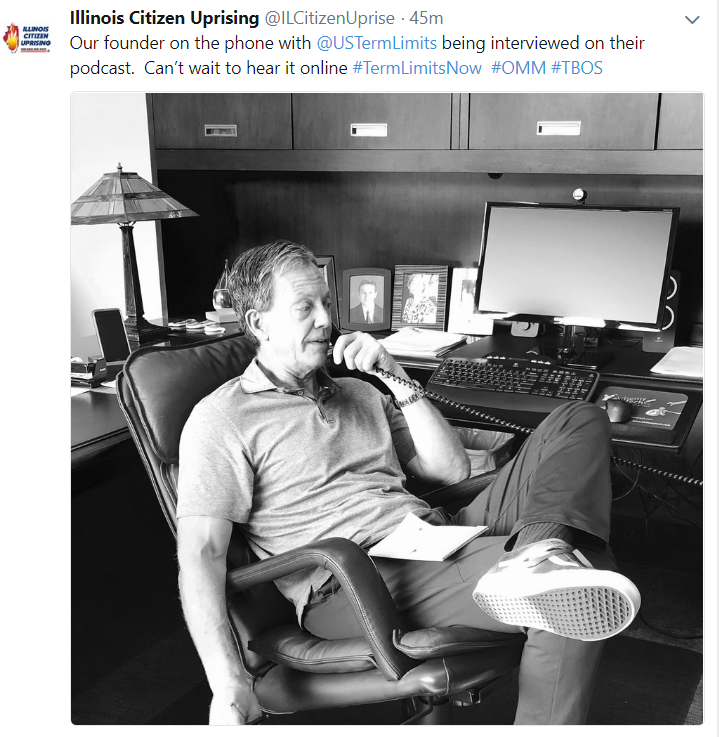Expand the tweet options chevron
719x737 pixels.
point(692,20)
